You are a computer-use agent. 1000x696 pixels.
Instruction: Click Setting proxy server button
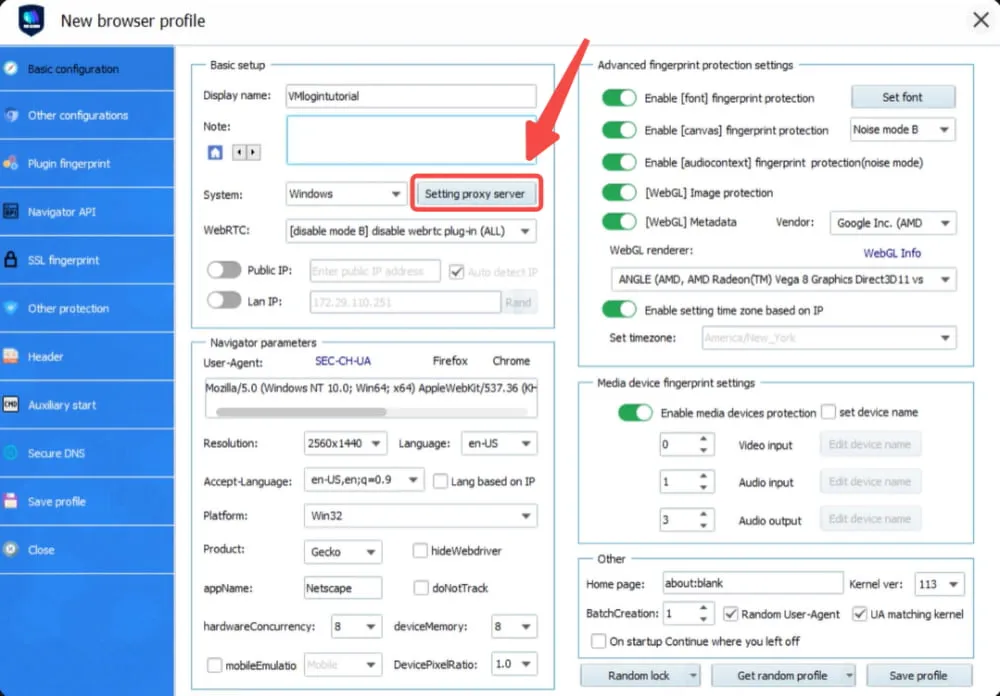click(x=475, y=193)
